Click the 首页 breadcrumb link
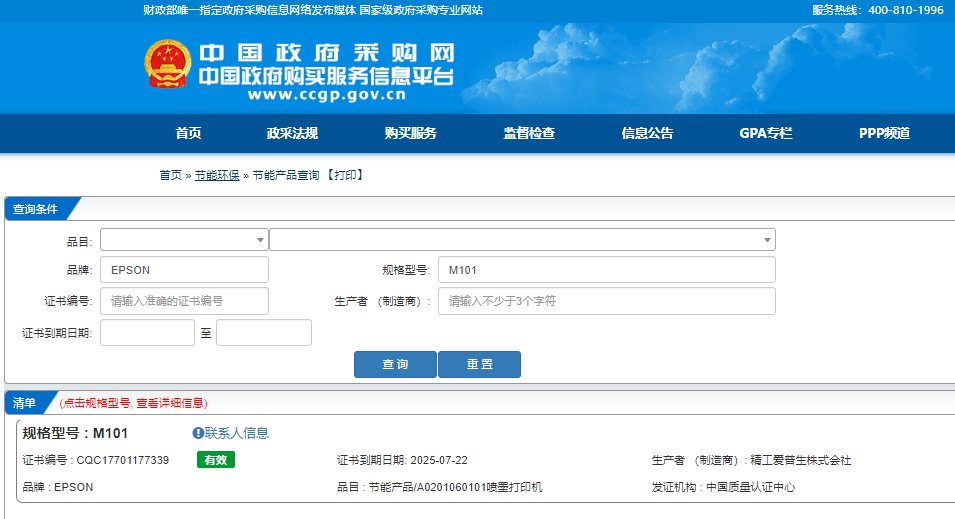Viewport: 955px width, 519px height. coord(171,175)
